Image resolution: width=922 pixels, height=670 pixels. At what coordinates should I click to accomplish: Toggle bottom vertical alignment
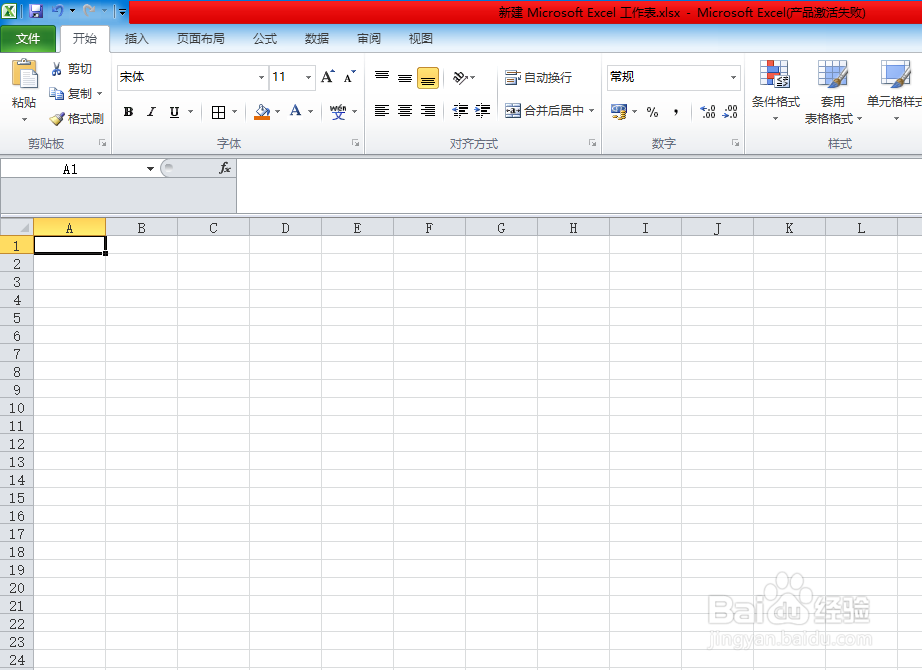pyautogui.click(x=428, y=78)
